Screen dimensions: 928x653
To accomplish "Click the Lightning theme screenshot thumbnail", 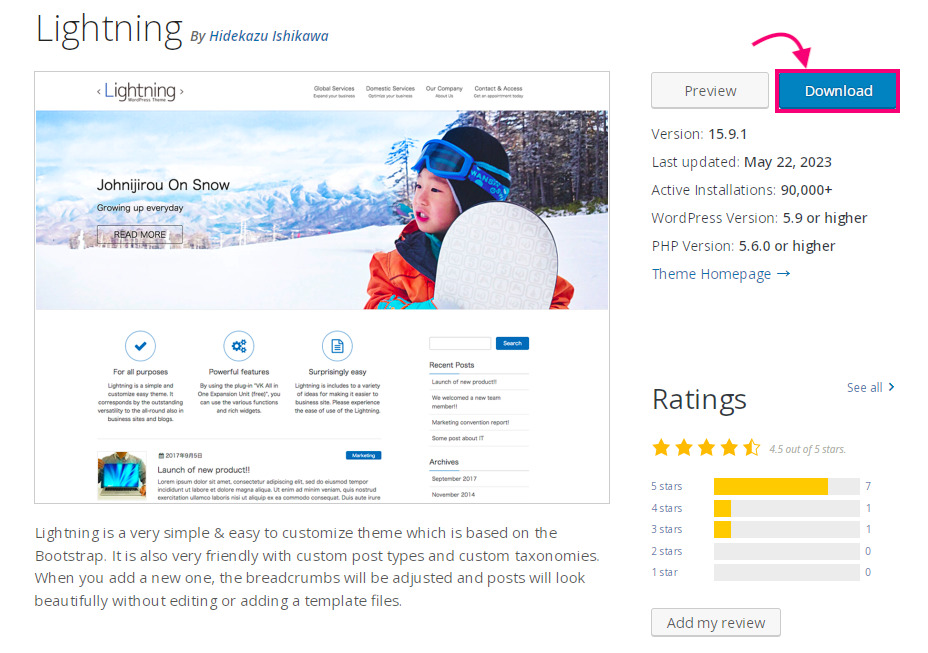I will pos(322,288).
